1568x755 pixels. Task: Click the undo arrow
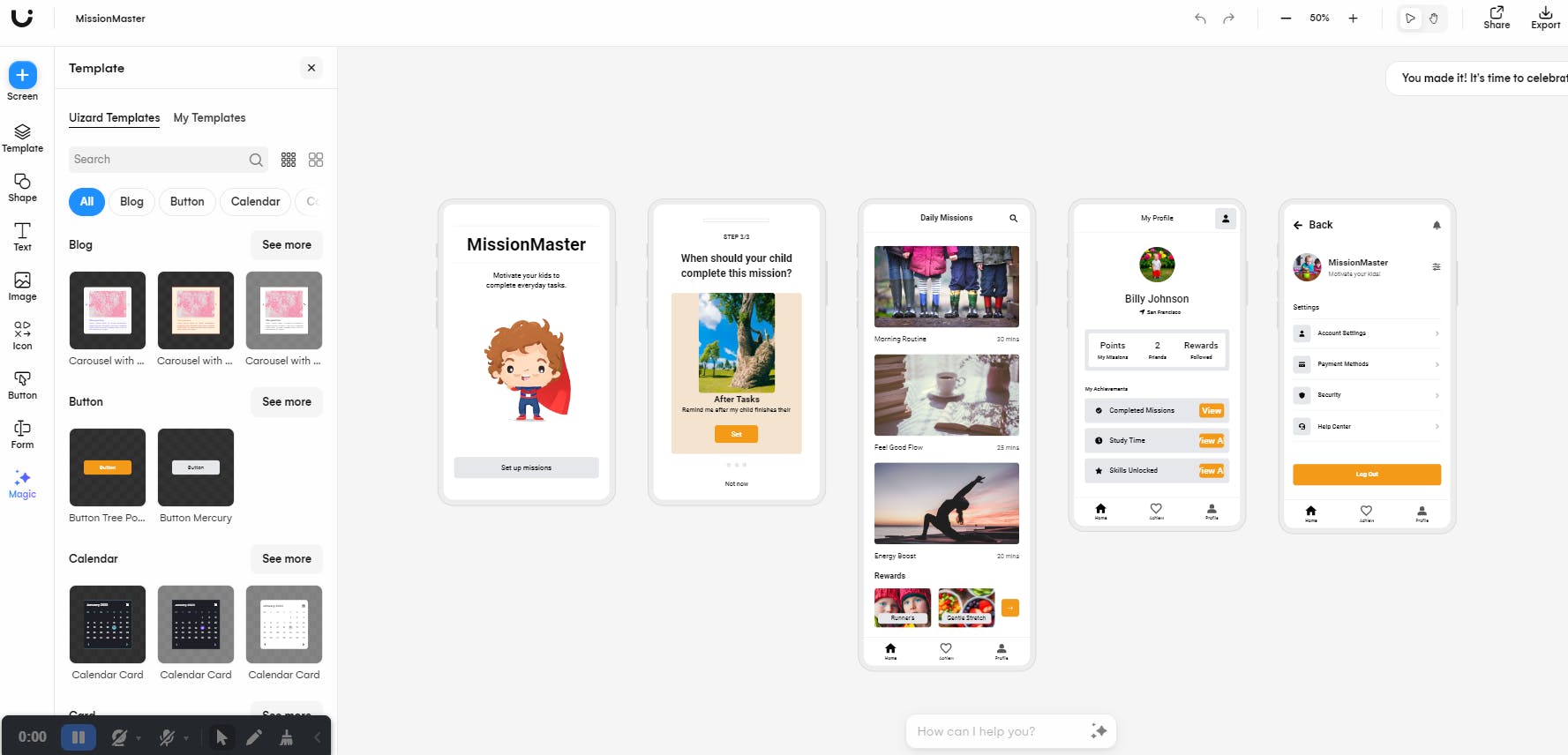[x=1200, y=19]
